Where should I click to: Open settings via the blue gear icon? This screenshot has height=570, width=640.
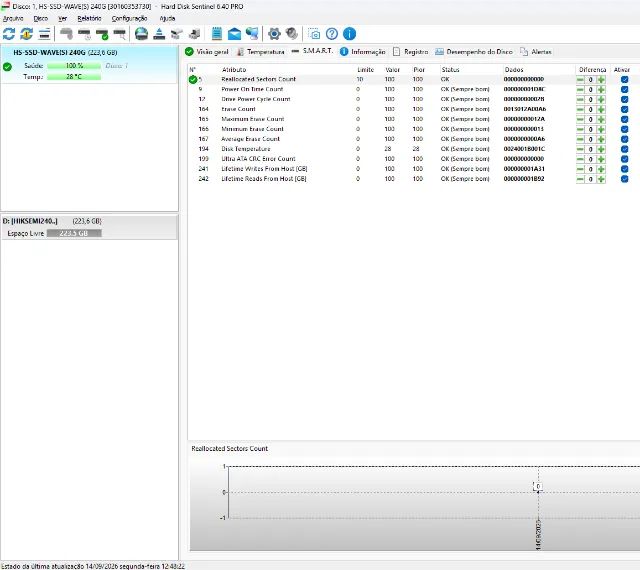(274, 34)
